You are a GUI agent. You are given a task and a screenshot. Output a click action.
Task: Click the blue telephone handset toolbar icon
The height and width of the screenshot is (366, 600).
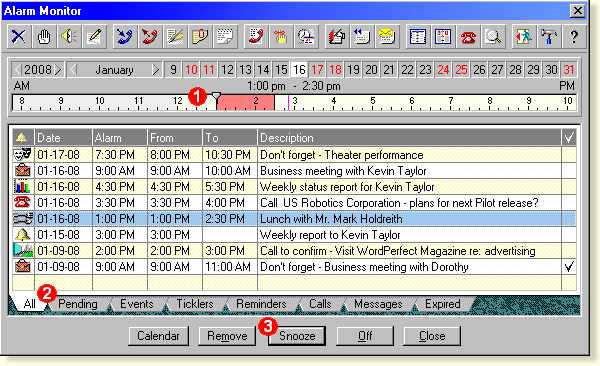point(125,37)
